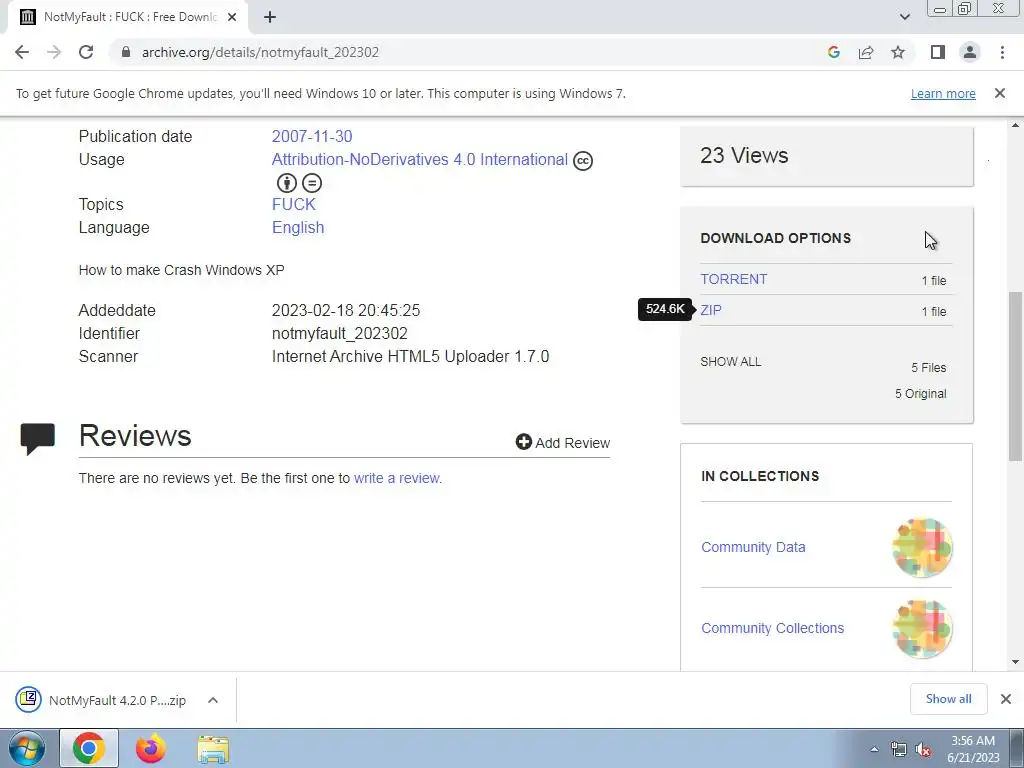Show hidden system tray icons
The height and width of the screenshot is (768, 1024).
pyautogui.click(x=874, y=749)
